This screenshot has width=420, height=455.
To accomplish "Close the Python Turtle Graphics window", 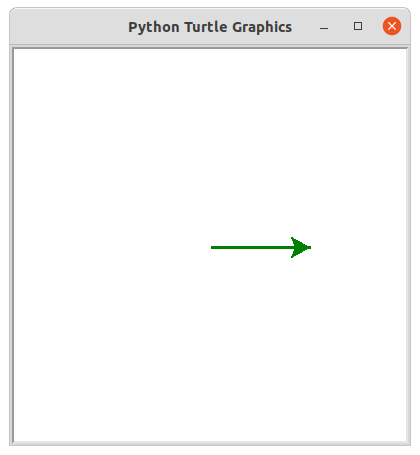I will (392, 26).
